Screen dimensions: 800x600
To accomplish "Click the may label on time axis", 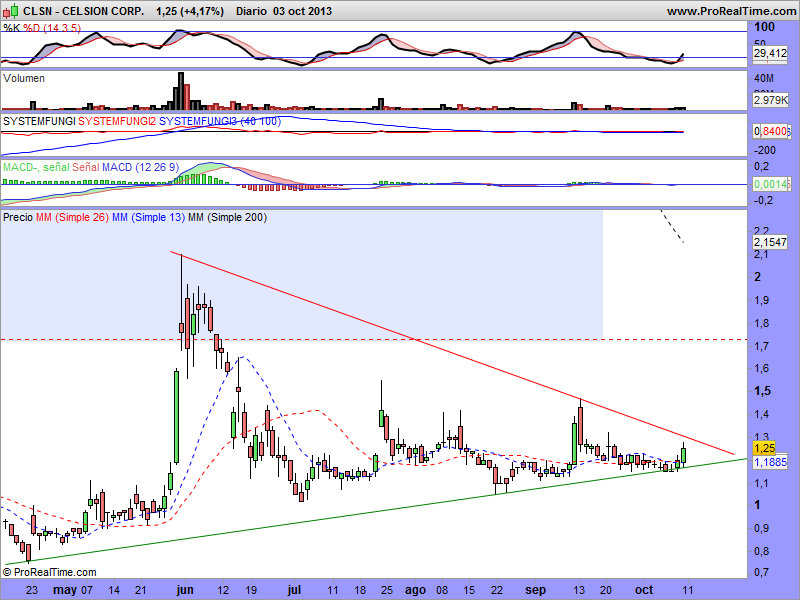I will pos(65,590).
